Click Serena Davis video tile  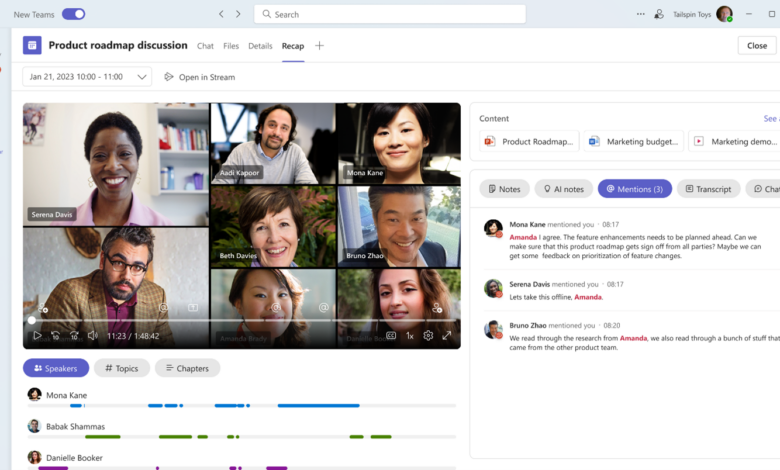click(x=116, y=165)
